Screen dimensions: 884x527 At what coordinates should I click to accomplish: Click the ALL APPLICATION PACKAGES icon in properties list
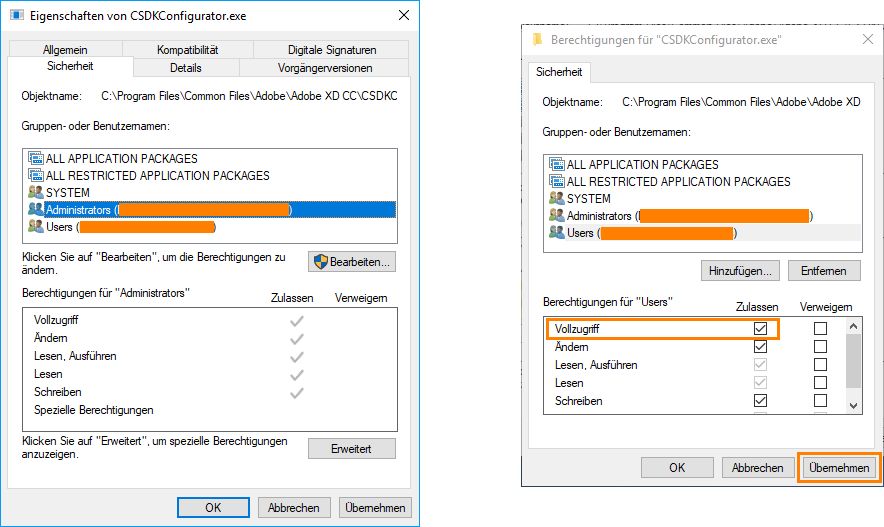36,159
